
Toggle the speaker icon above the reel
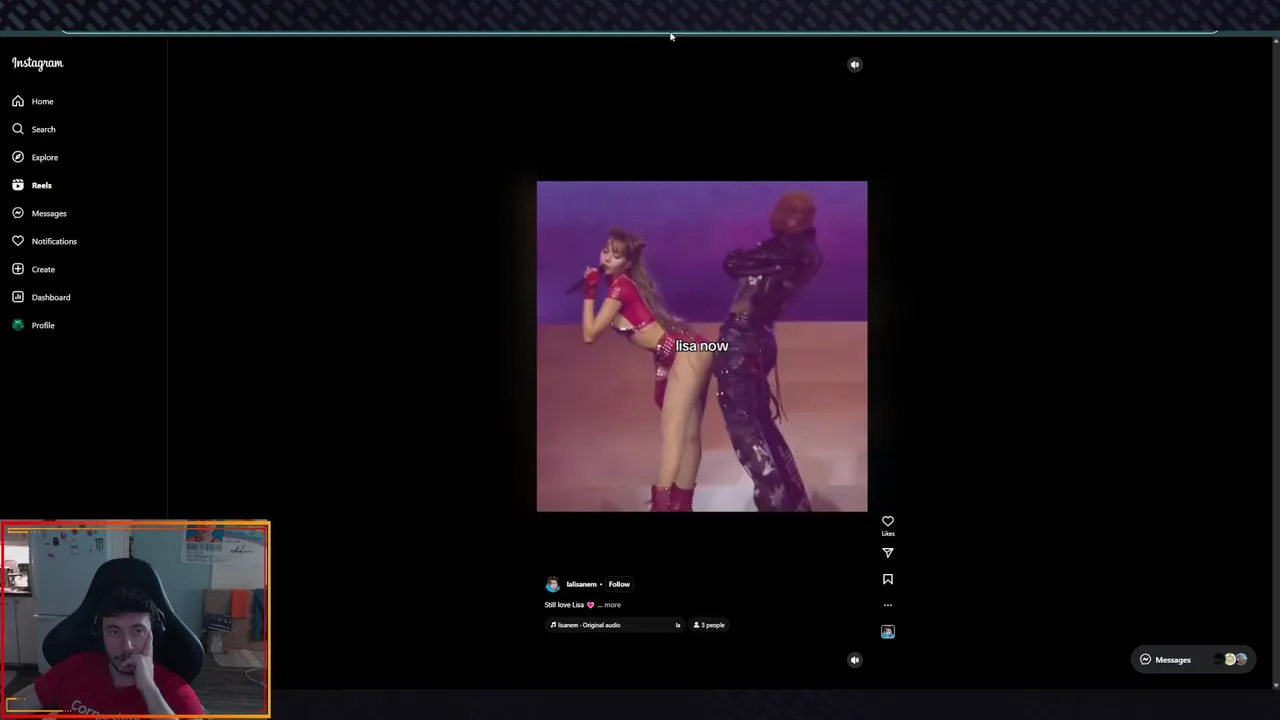click(x=855, y=65)
